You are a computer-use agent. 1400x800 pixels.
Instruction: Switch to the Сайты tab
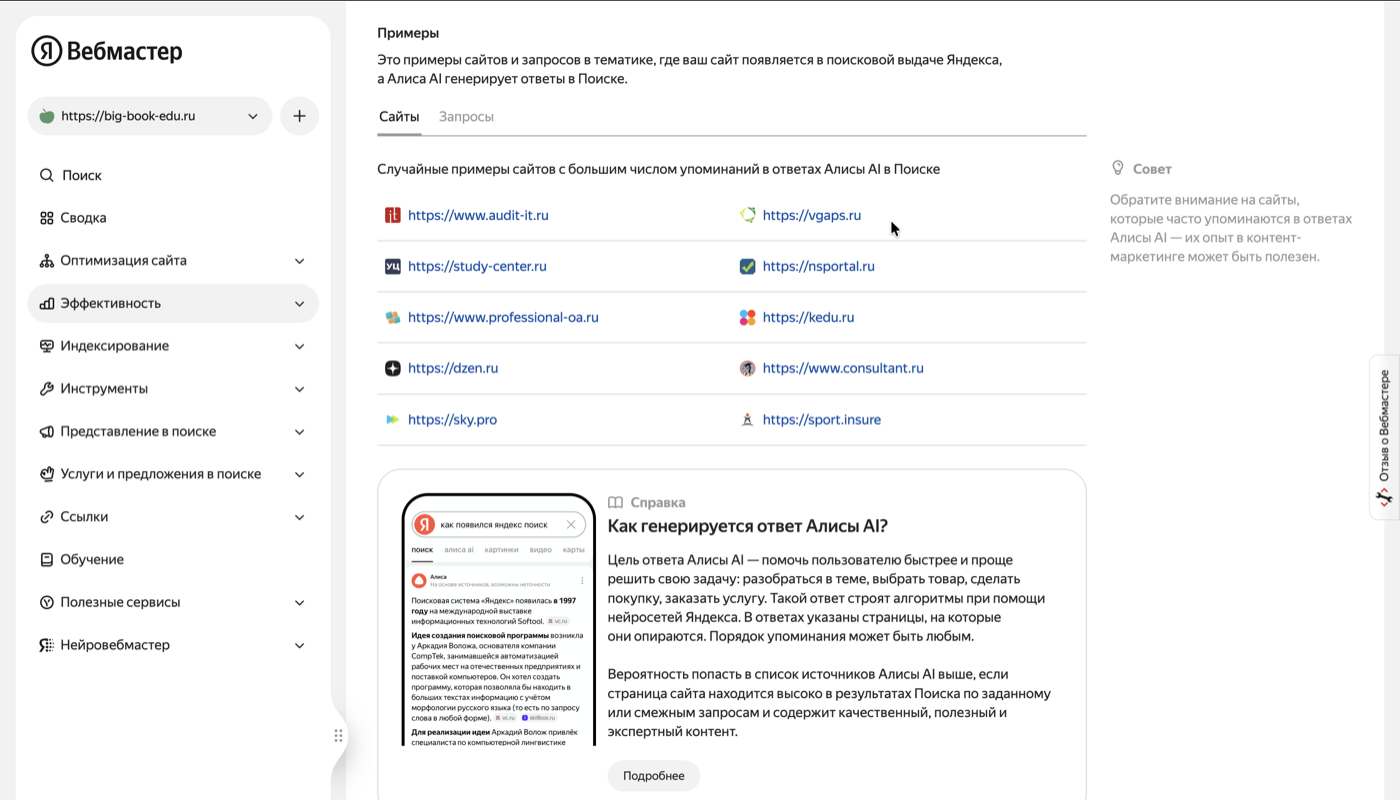coord(399,117)
